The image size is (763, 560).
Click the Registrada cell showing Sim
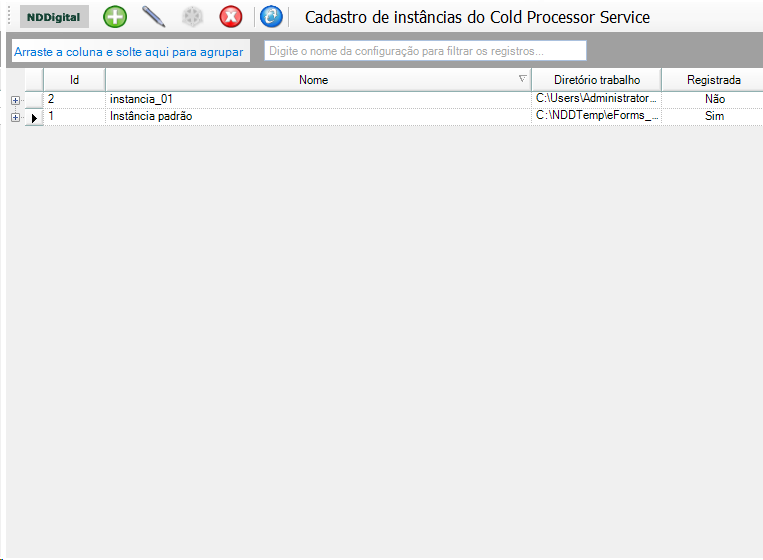pos(714,116)
